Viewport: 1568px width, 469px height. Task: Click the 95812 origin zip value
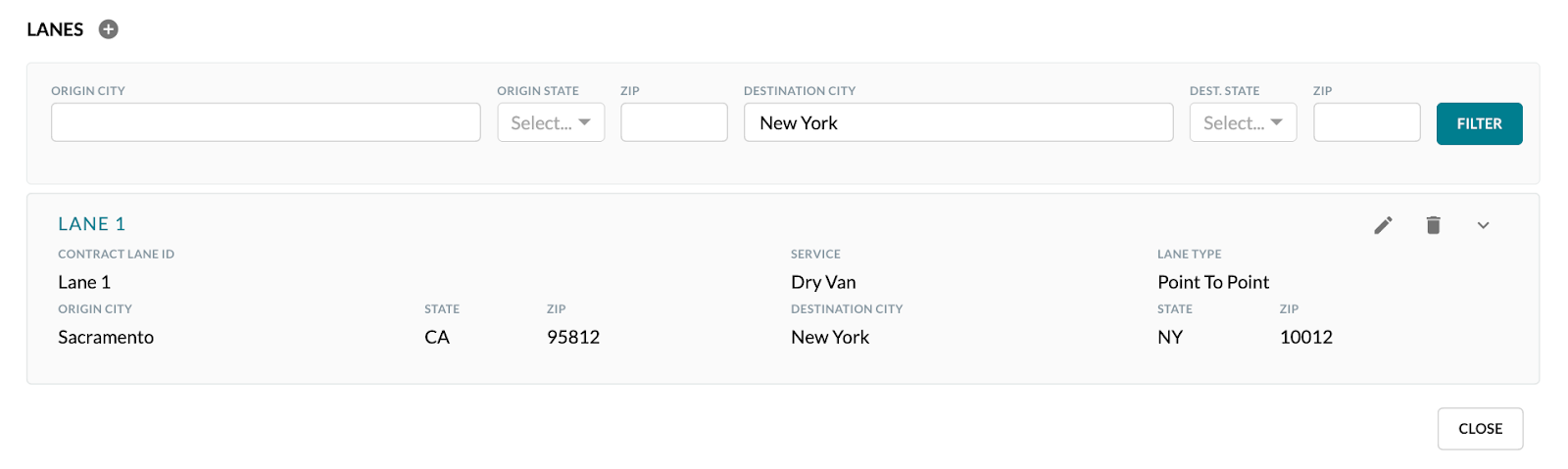[x=573, y=337]
